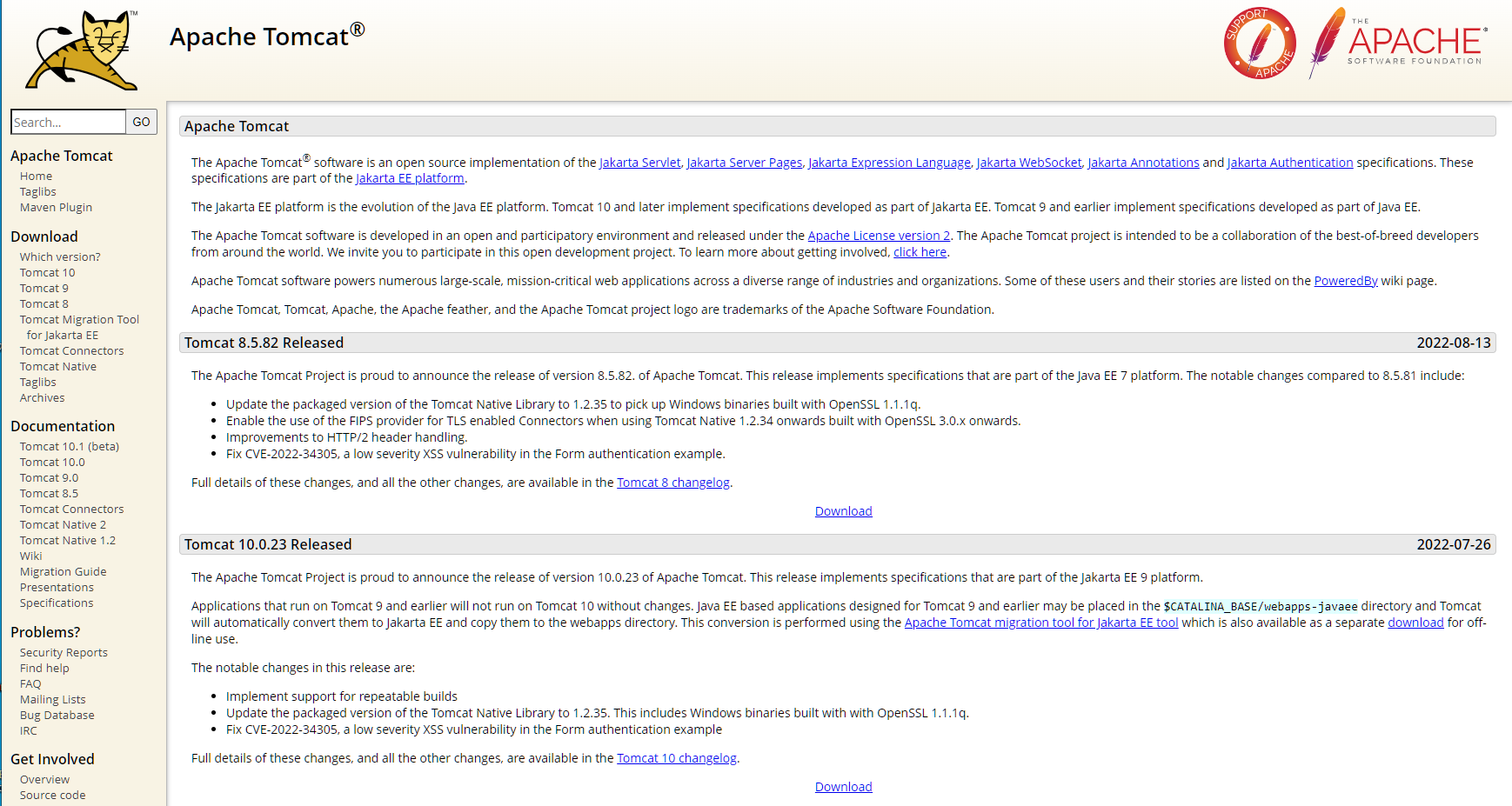The height and width of the screenshot is (806, 1512).
Task: Open Tomcat Connectors under Documentation
Action: 72,509
